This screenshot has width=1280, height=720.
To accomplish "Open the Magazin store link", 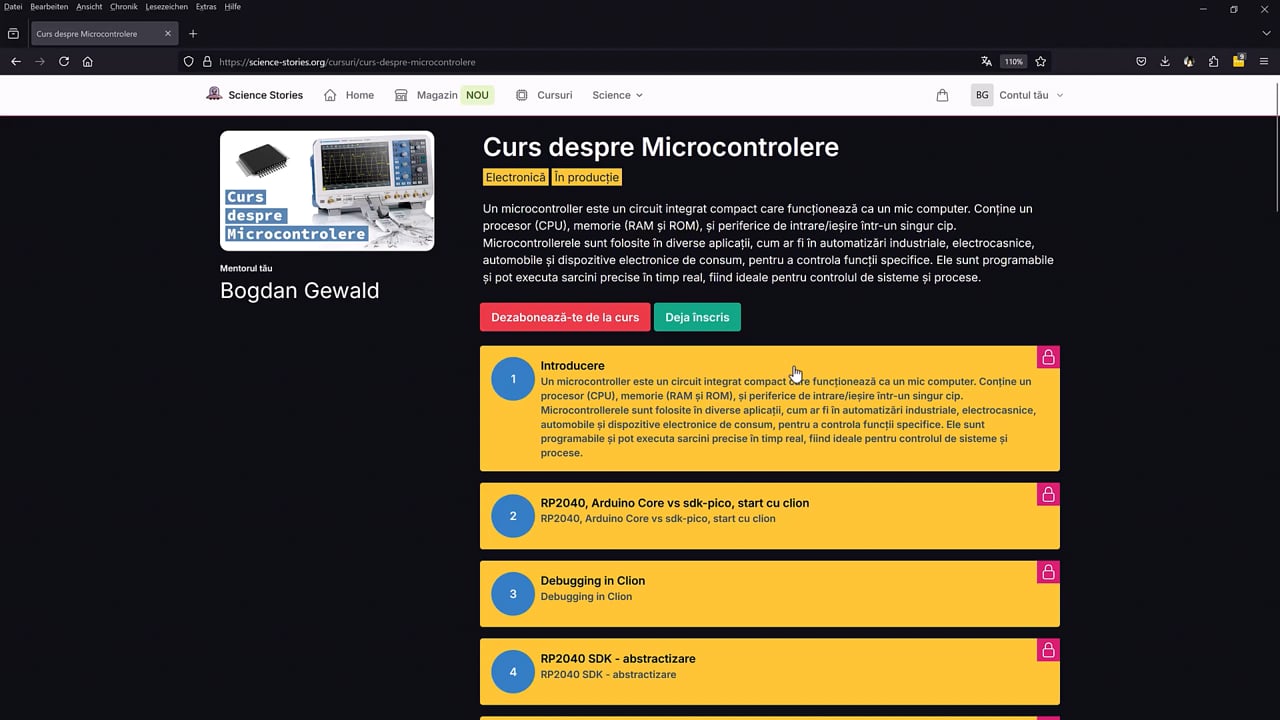I will [442, 95].
